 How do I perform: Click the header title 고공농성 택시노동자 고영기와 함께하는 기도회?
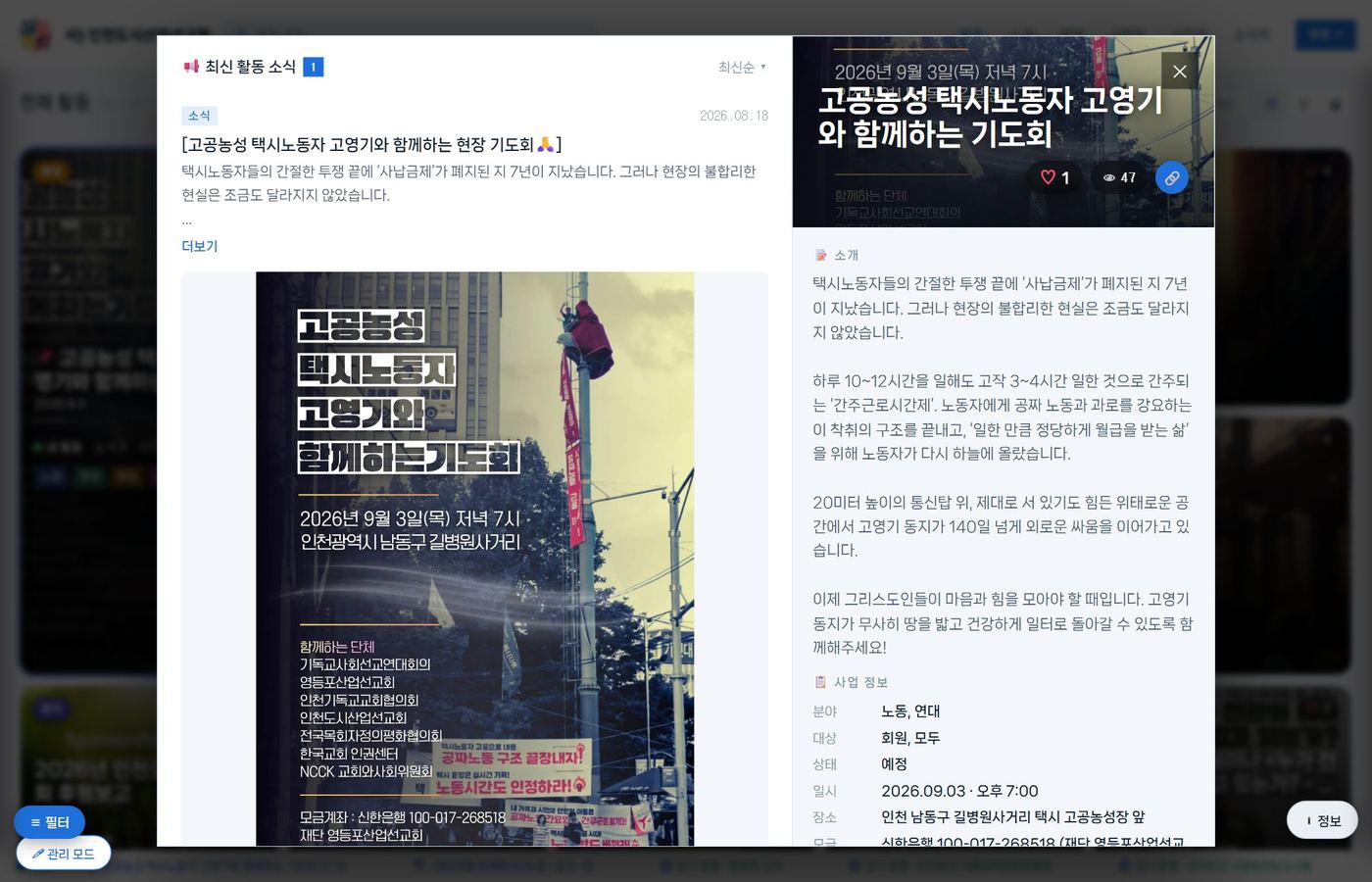tap(991, 117)
